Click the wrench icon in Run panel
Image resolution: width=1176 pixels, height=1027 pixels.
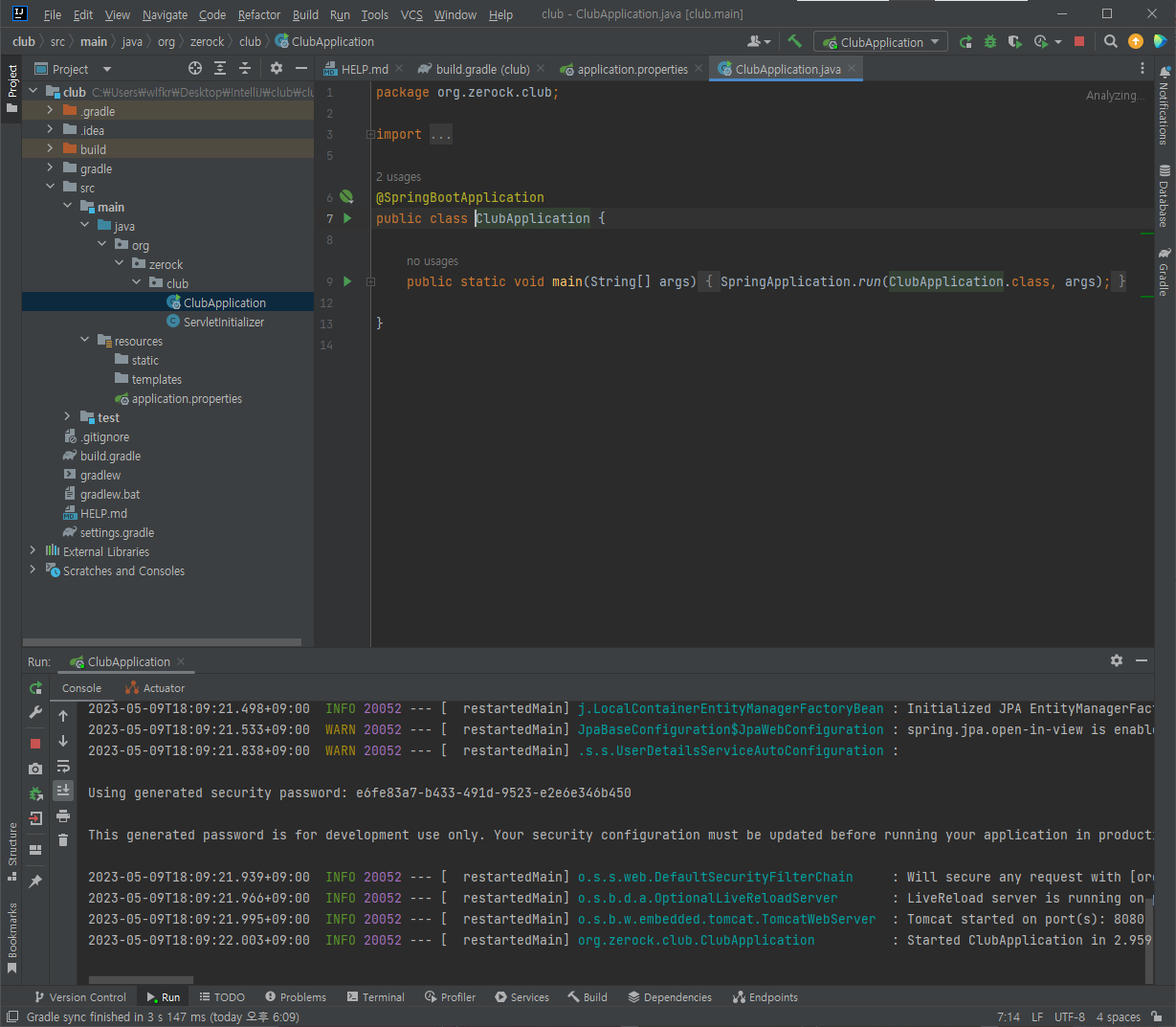click(x=35, y=713)
